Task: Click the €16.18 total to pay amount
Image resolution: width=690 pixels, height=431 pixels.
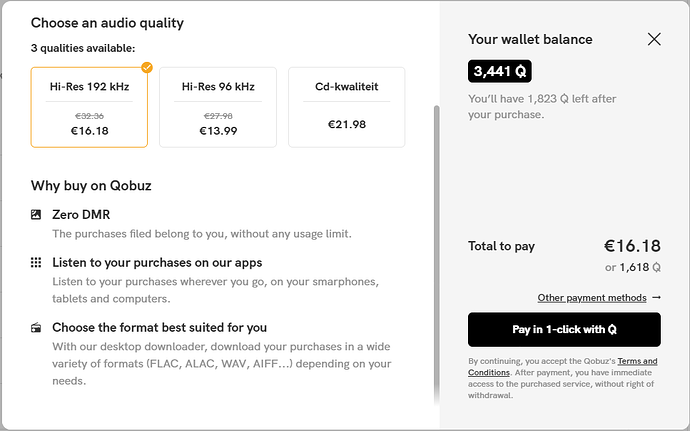Action: pos(632,246)
